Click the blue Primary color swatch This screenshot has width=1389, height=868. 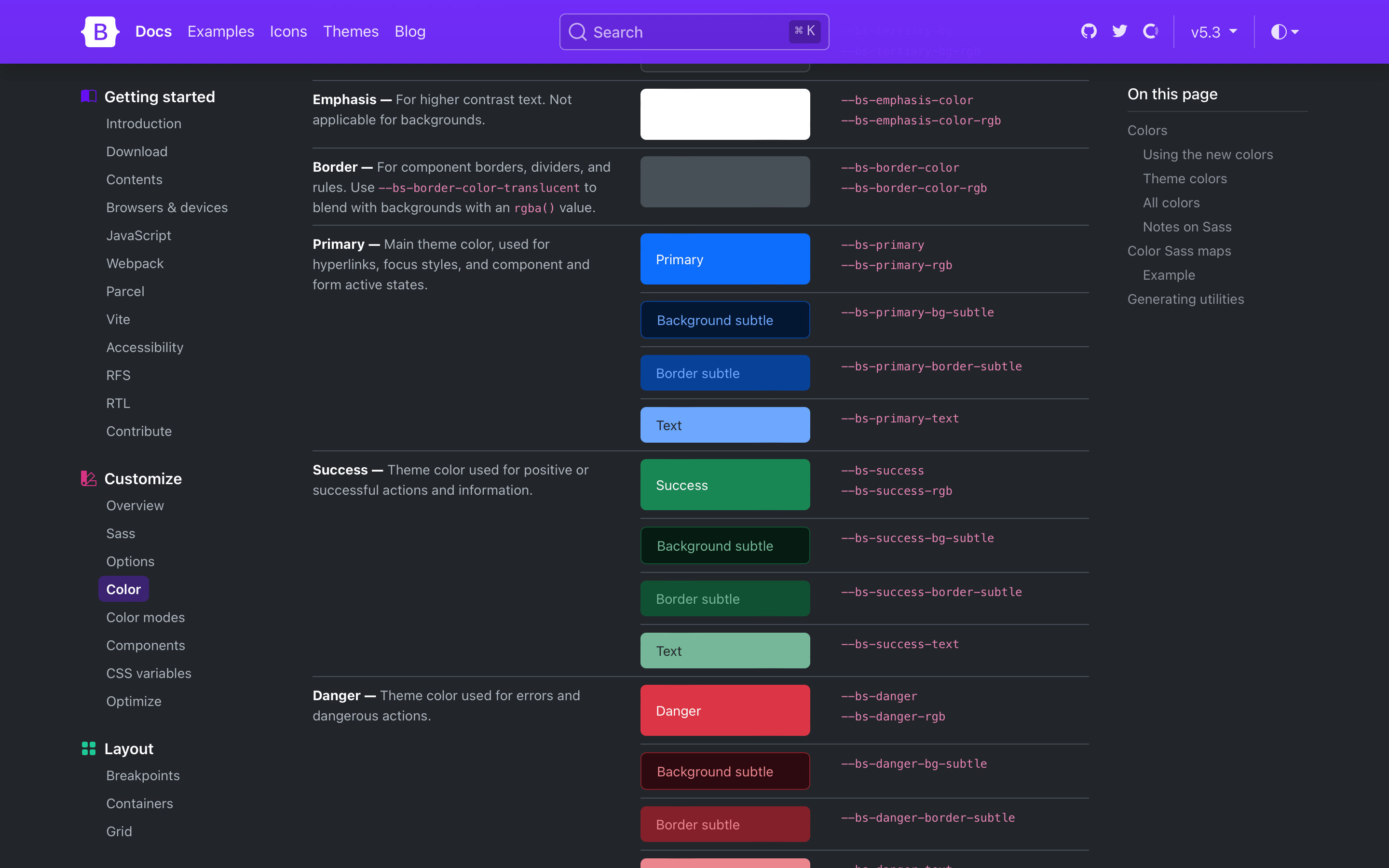(724, 259)
